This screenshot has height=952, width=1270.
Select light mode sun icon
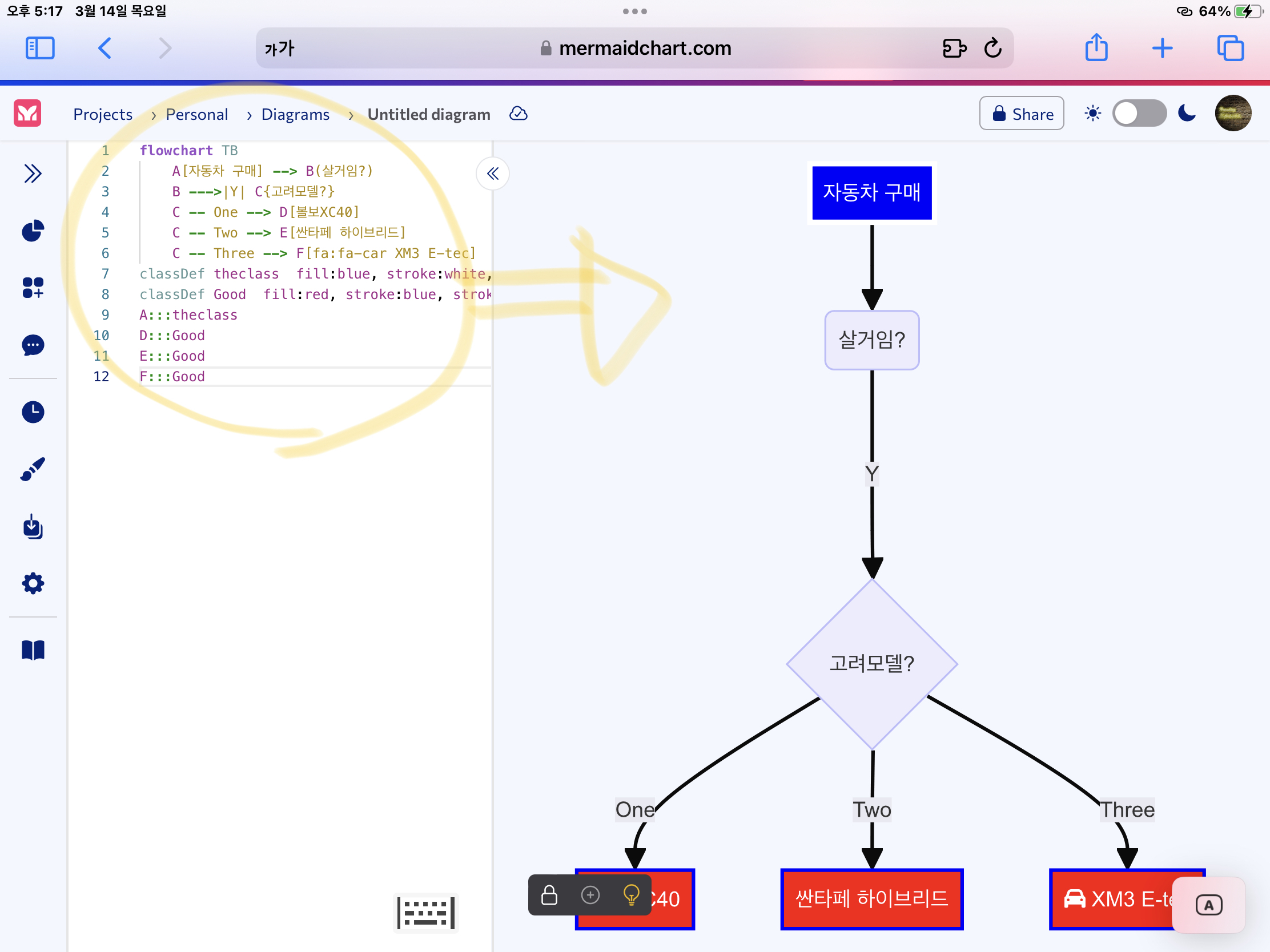(x=1092, y=114)
